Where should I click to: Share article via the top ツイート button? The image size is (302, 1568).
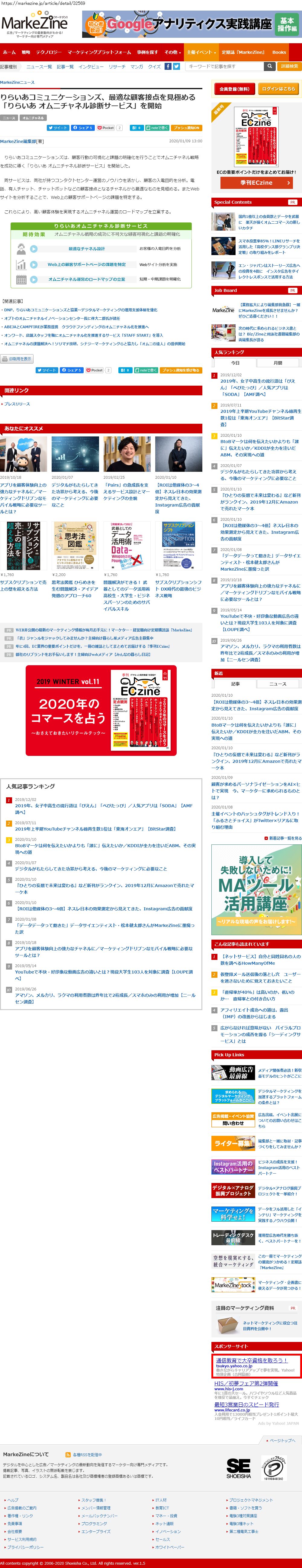coord(58,128)
